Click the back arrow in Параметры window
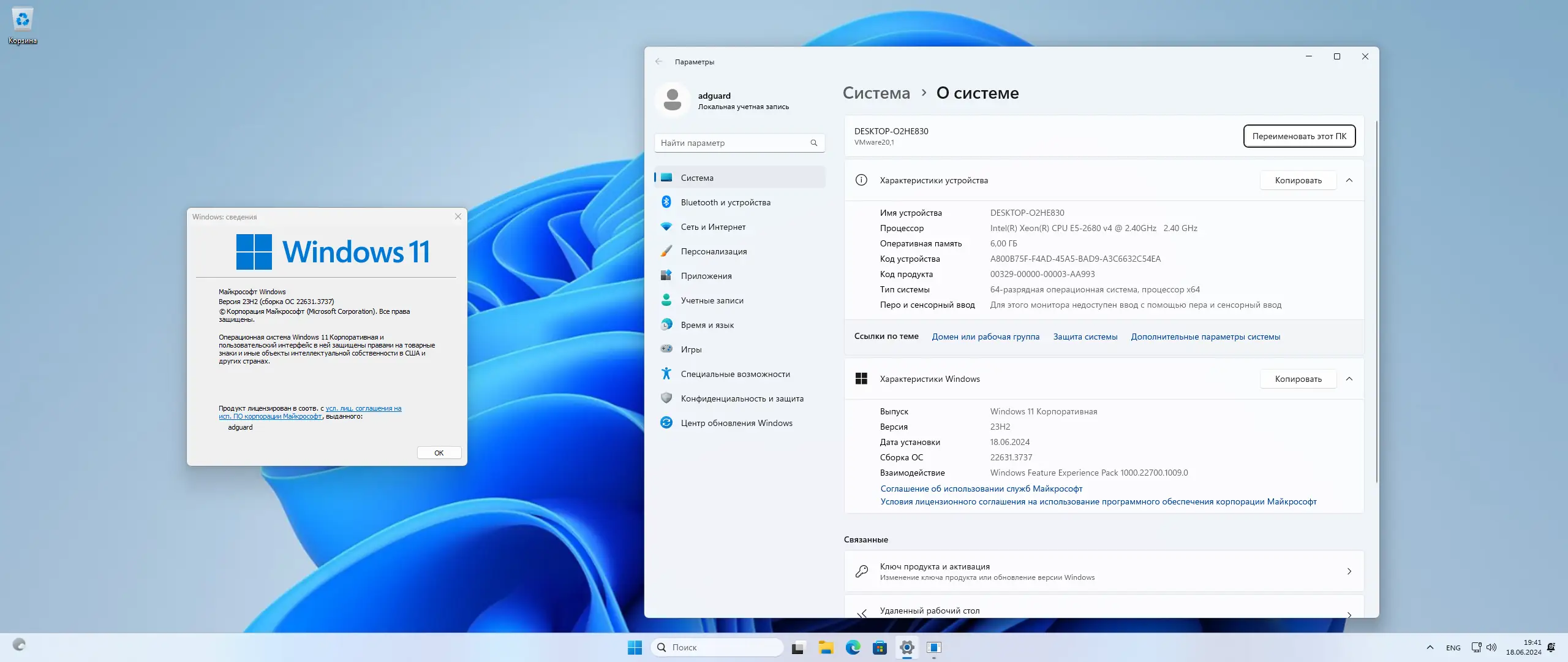Image resolution: width=1568 pixels, height=662 pixels. (658, 61)
